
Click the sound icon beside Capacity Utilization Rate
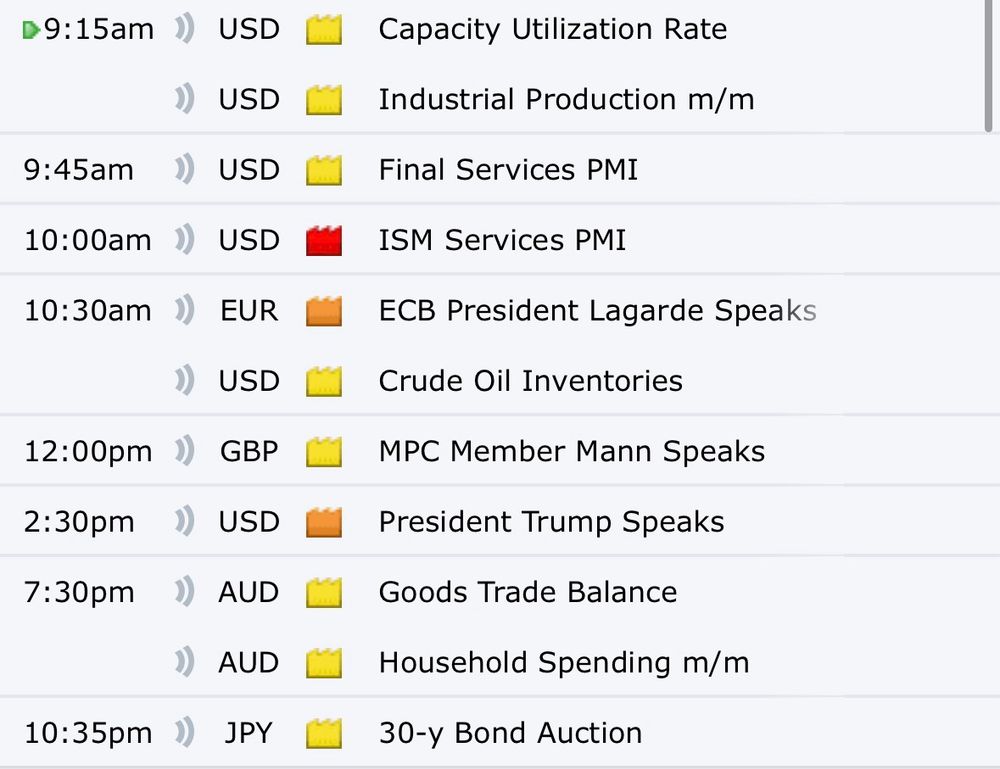(184, 29)
